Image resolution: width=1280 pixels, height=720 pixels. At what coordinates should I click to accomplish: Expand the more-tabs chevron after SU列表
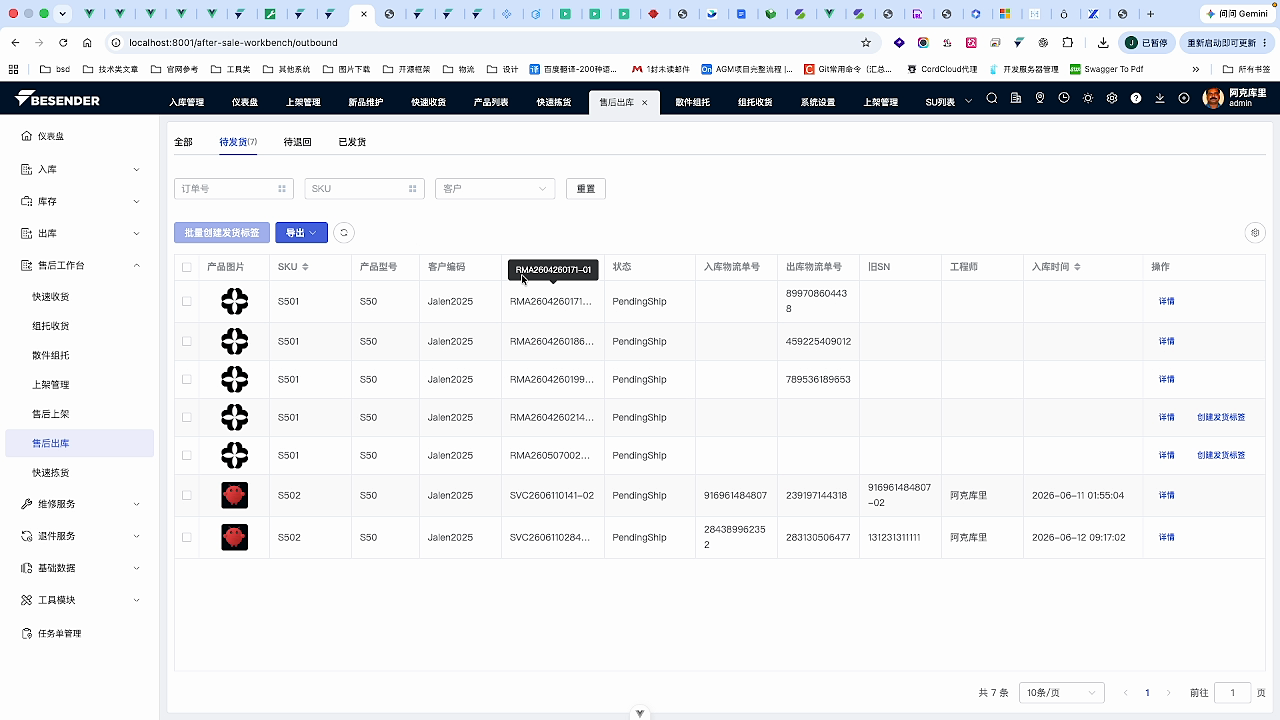tap(968, 102)
